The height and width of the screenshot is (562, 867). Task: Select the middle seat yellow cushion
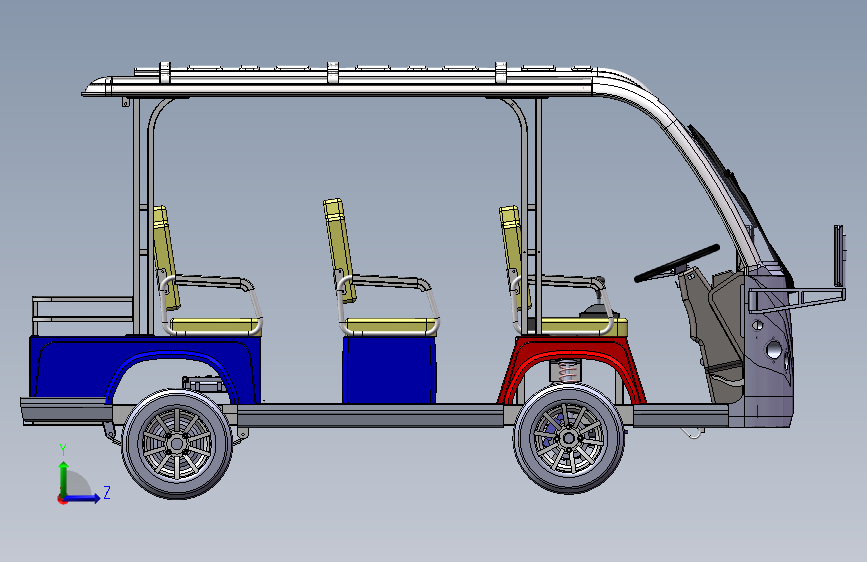coord(390,326)
